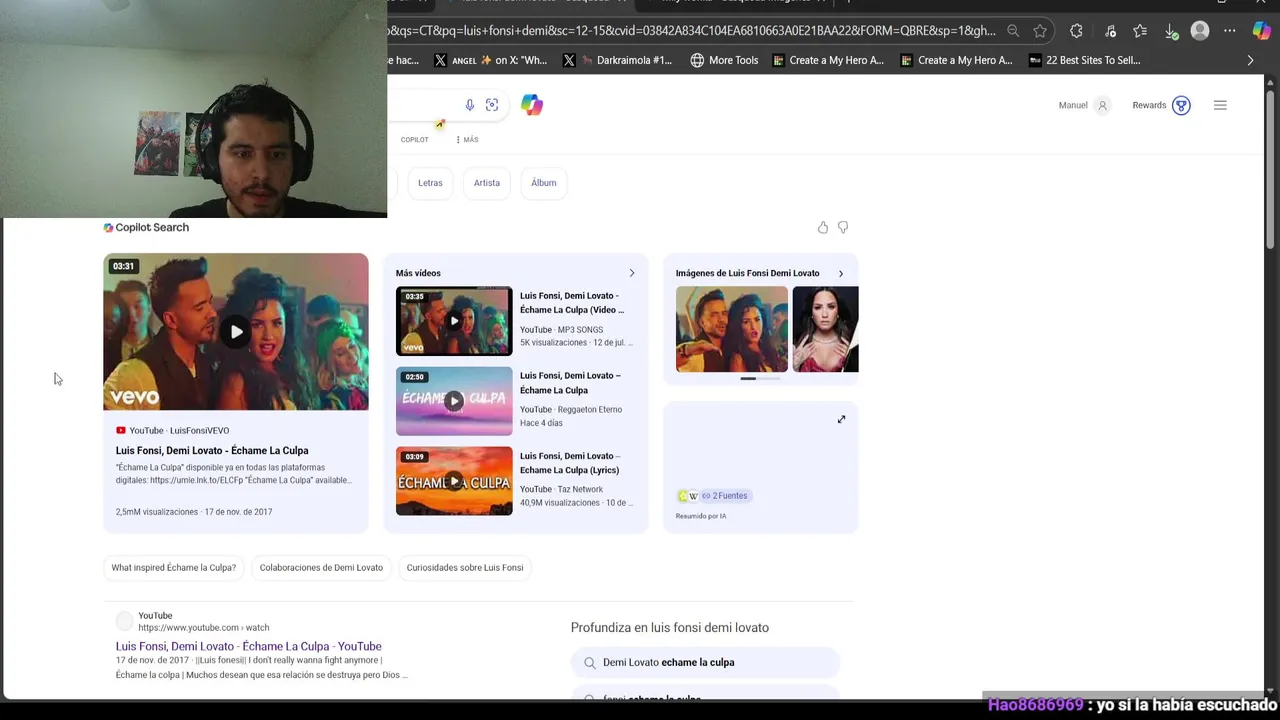
Task: Open first image of Luis Fonsi and Demi Lovato
Action: click(732, 330)
